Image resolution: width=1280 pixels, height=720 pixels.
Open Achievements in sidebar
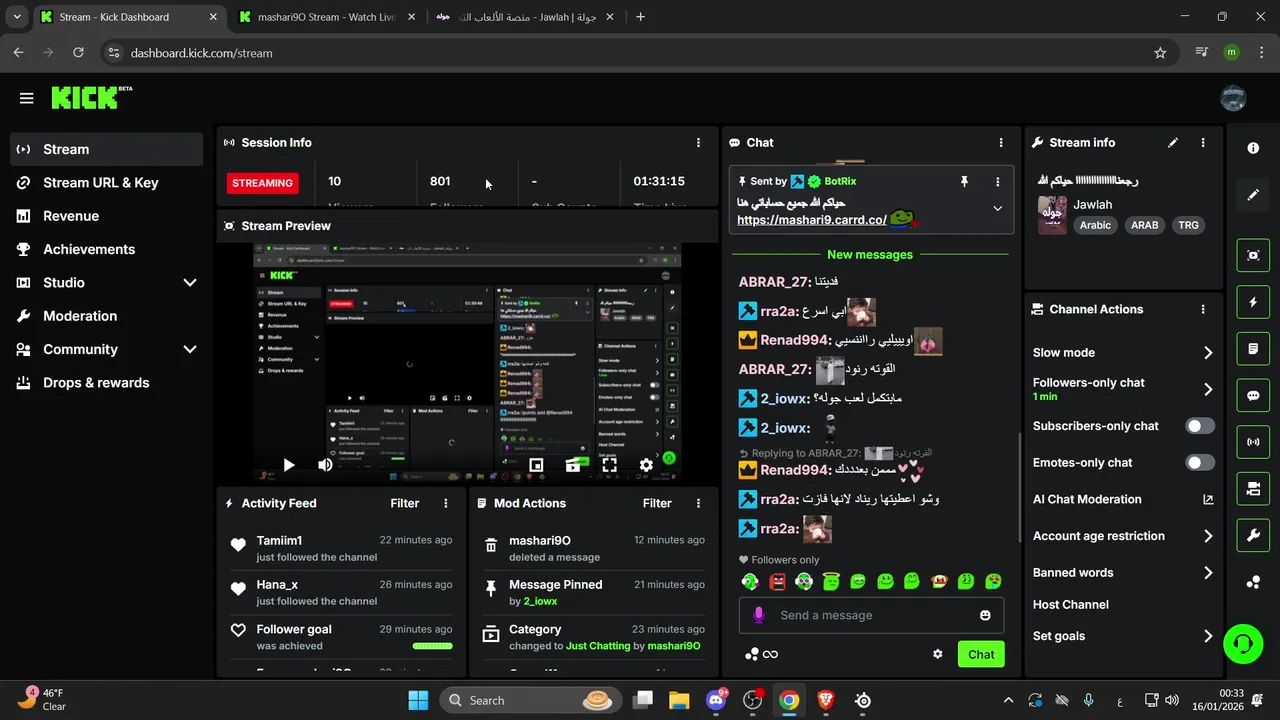coord(106,249)
